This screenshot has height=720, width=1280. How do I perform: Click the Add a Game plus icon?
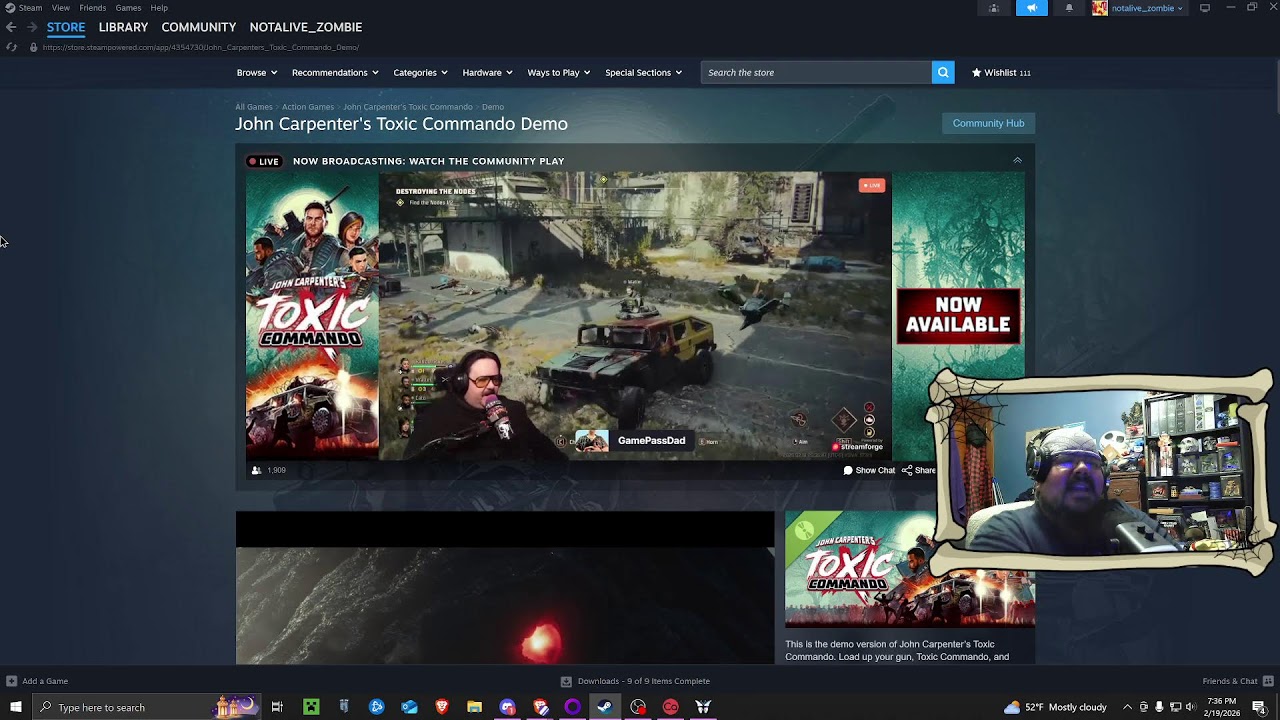pyautogui.click(x=12, y=681)
